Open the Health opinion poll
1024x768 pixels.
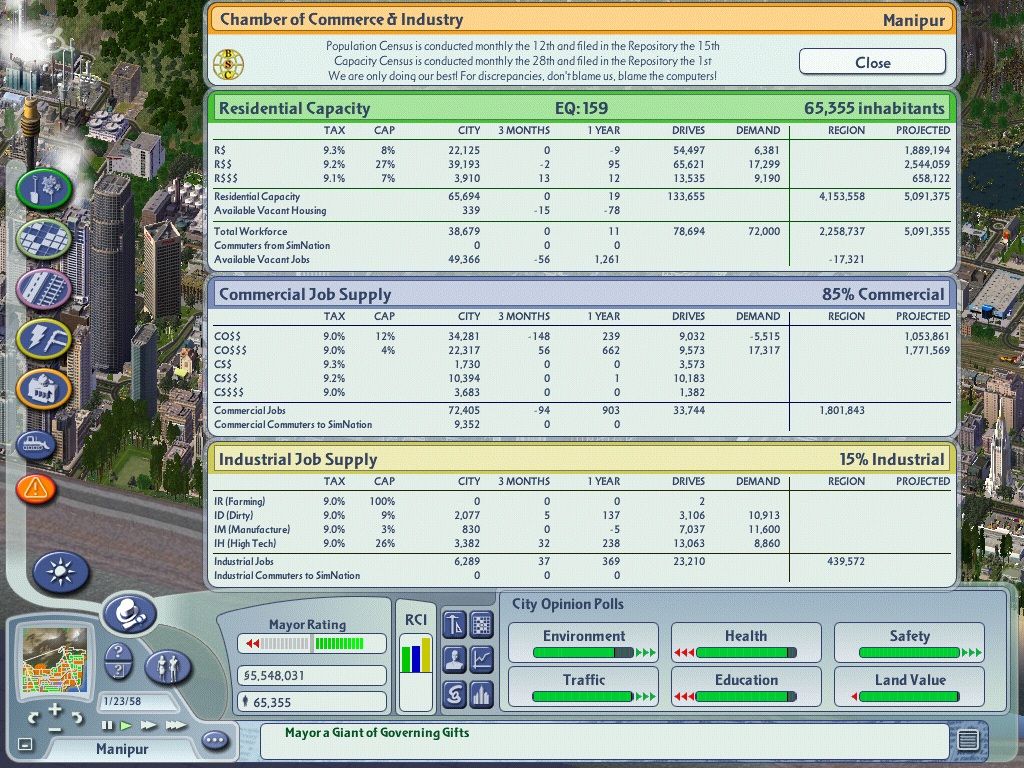(746, 642)
